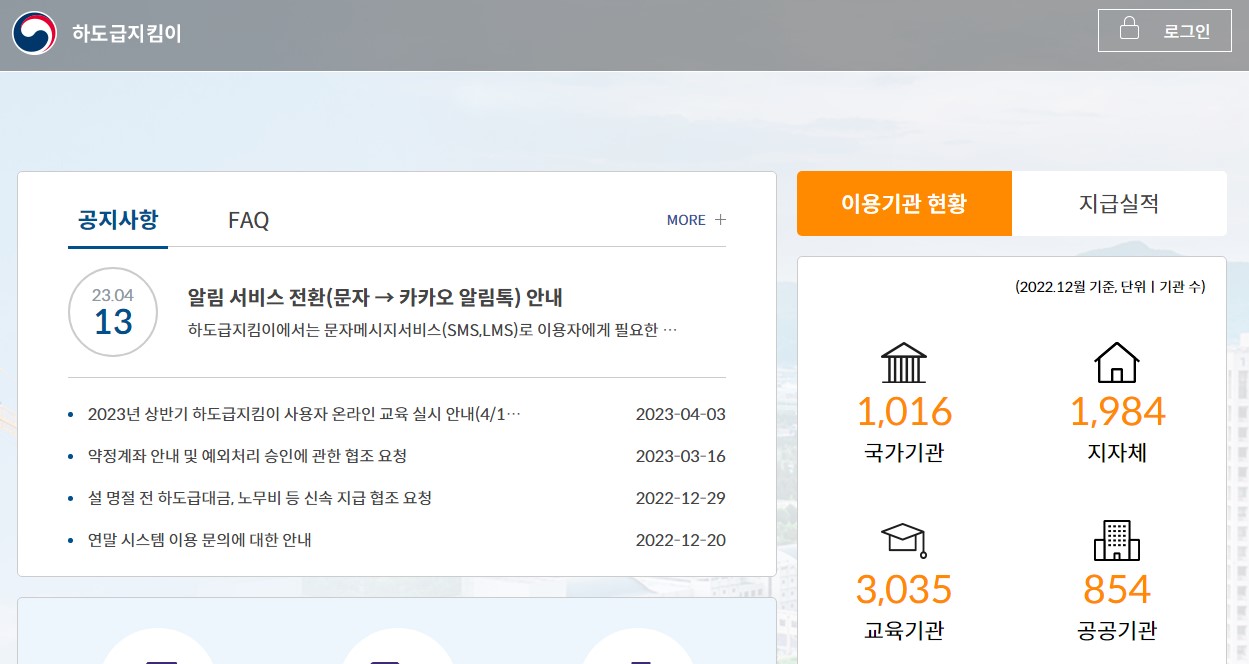Screen dimensions: 1249x664
Task: Open the 설 명절 전 하도급대금 notice
Action: (x=259, y=498)
